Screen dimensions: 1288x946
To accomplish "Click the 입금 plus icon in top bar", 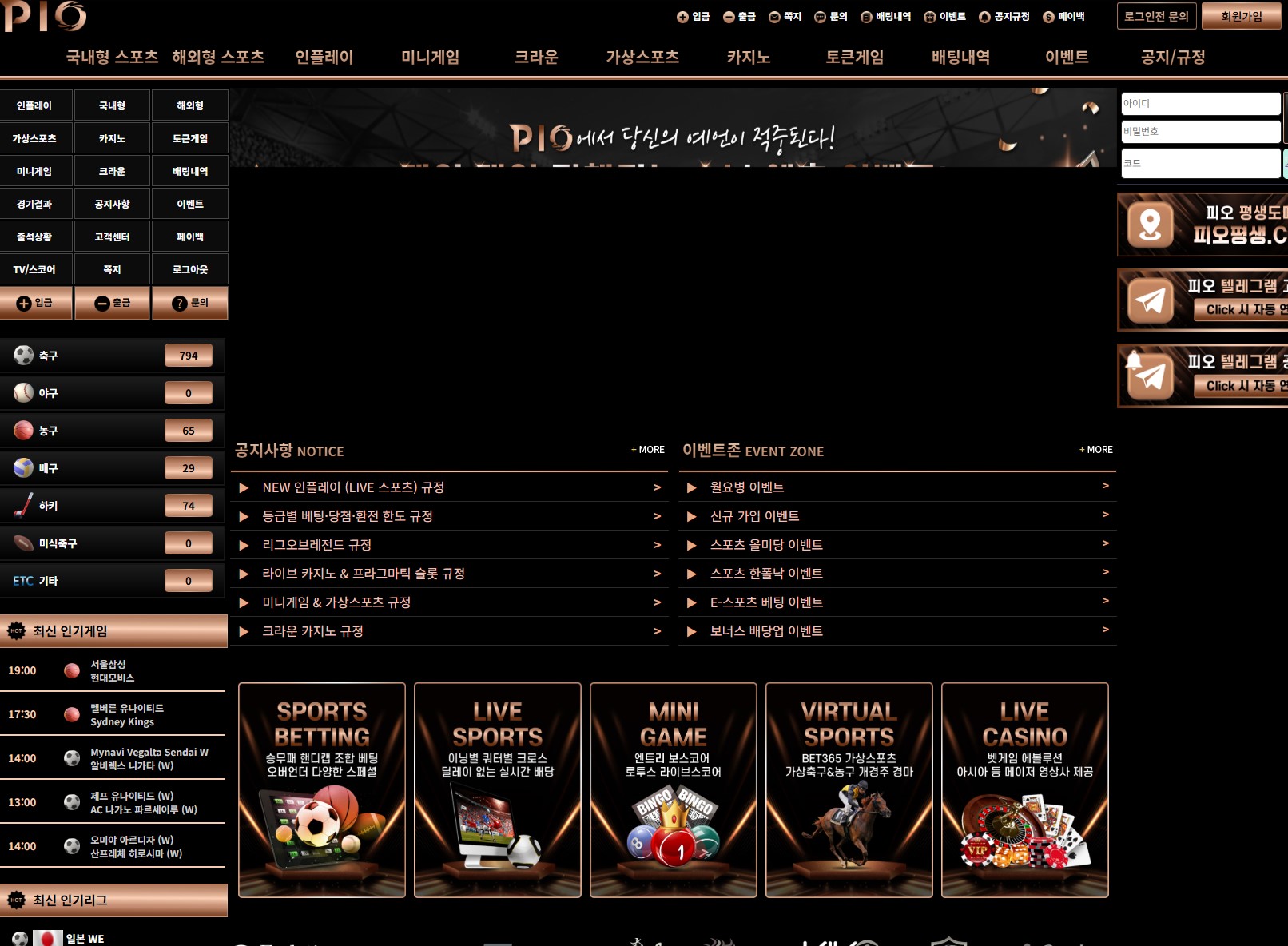I will click(682, 17).
